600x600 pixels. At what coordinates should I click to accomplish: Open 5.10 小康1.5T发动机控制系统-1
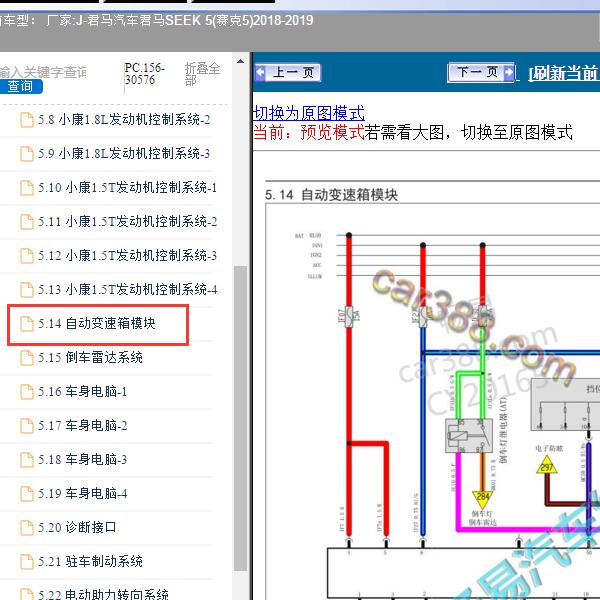click(x=127, y=188)
